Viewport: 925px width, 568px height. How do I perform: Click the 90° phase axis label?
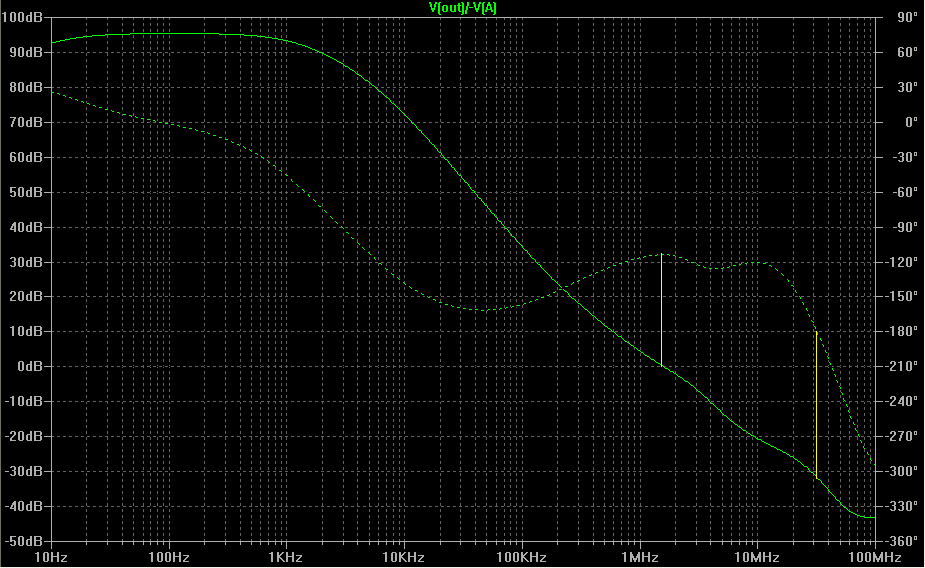point(907,17)
